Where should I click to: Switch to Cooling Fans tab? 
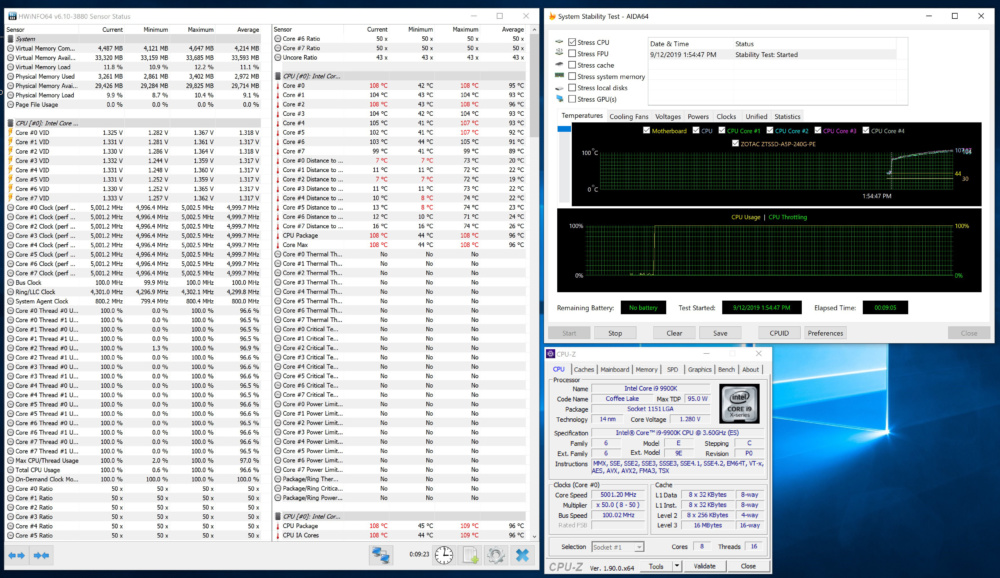click(628, 117)
